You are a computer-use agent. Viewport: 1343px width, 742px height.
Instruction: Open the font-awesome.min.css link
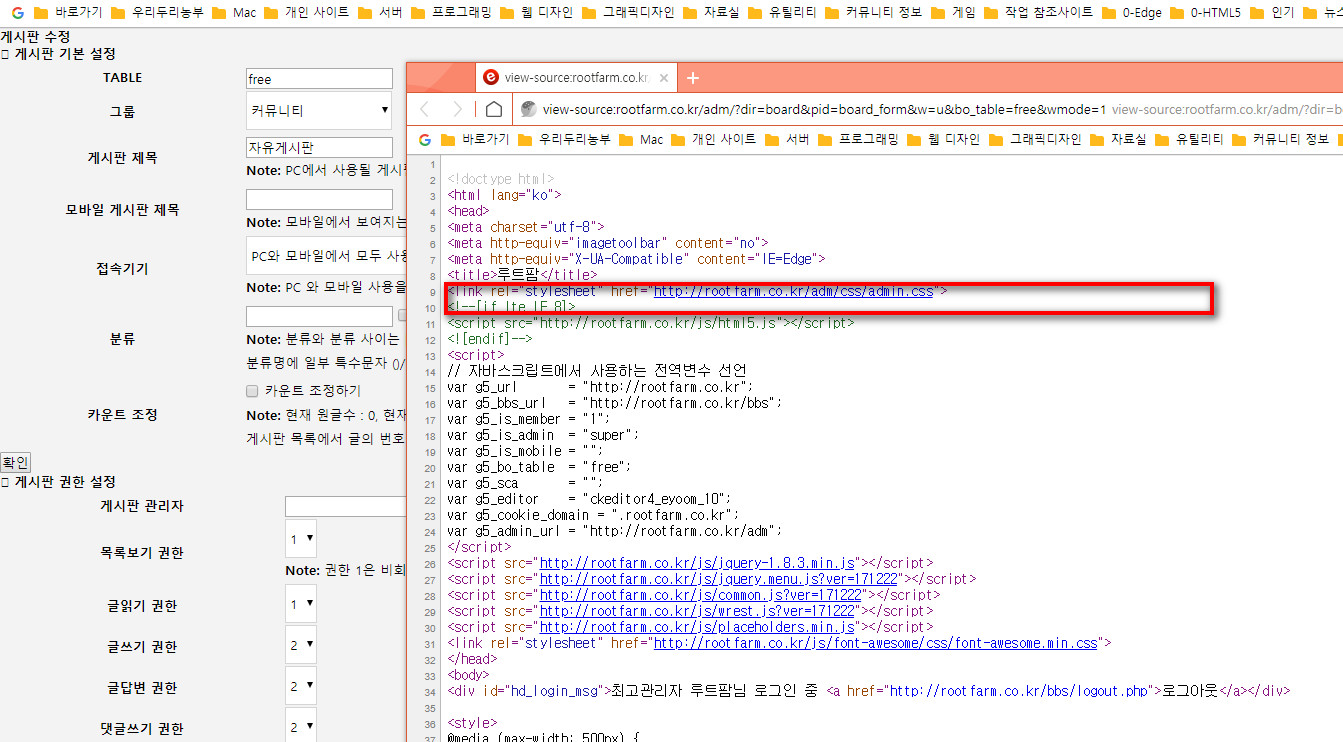click(x=876, y=643)
